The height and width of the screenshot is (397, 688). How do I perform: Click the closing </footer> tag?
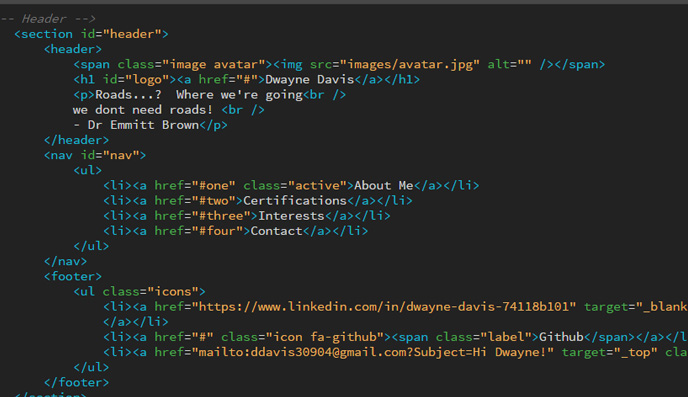pos(76,382)
